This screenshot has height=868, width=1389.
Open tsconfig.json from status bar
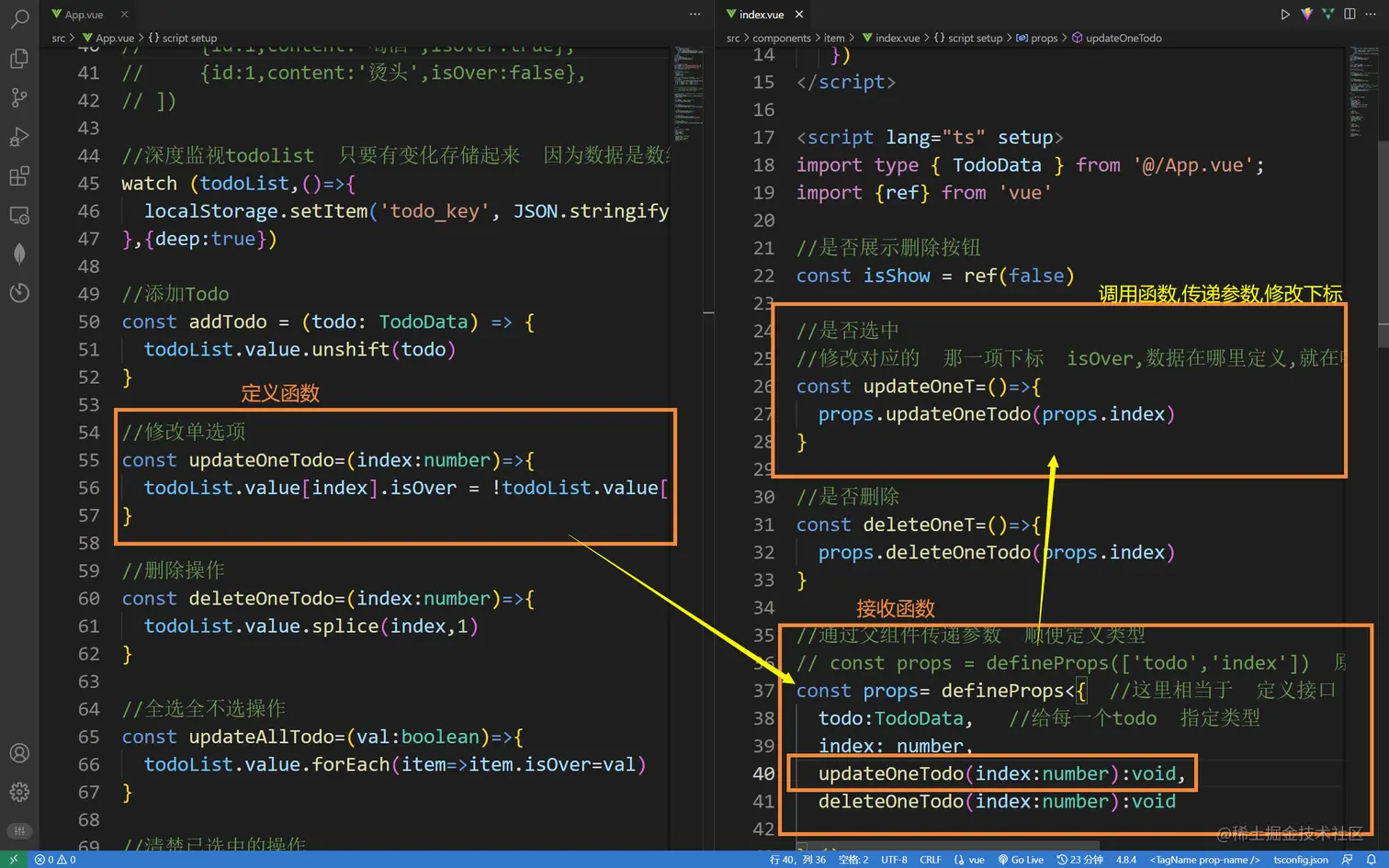click(1301, 860)
